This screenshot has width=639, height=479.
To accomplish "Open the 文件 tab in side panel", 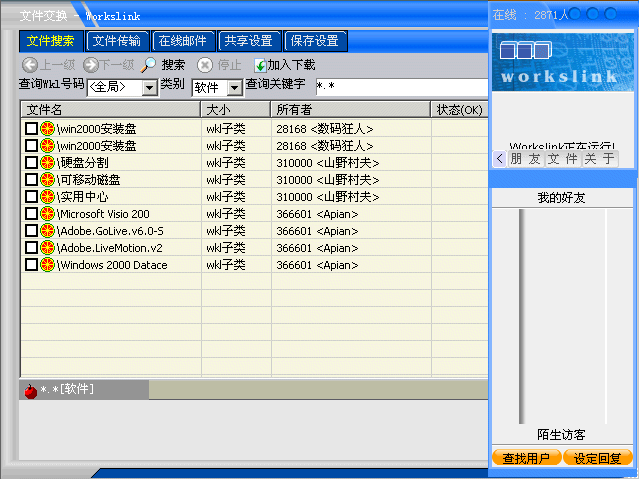I will coord(562,159).
